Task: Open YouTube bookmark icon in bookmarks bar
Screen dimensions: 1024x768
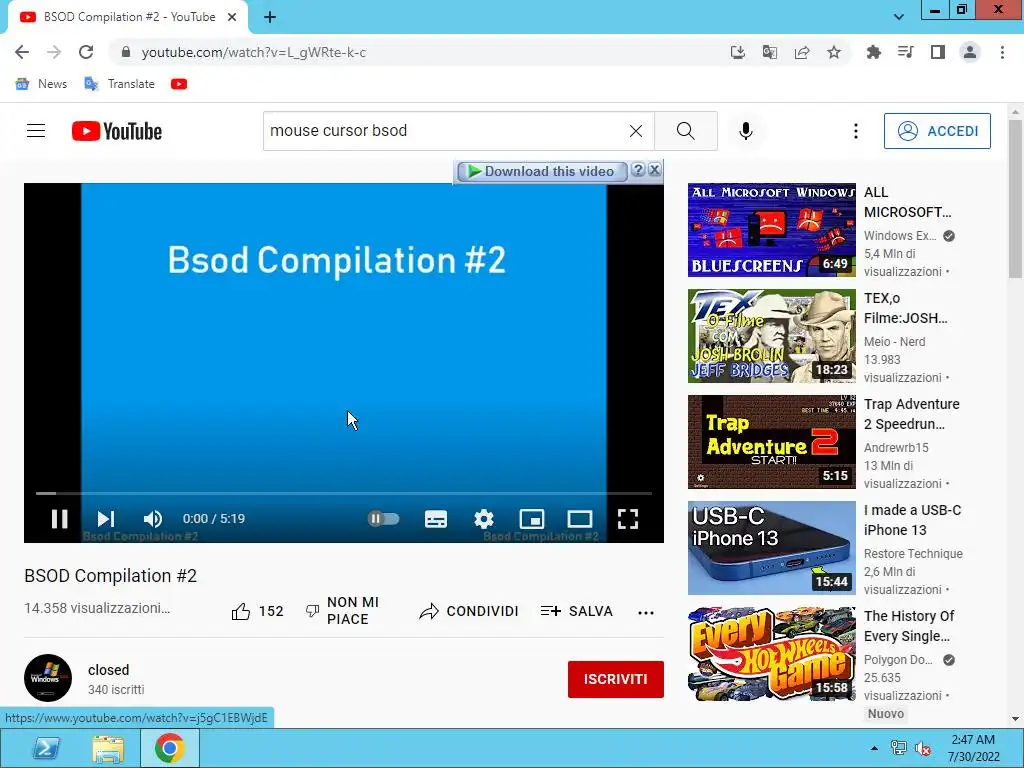Action: click(x=179, y=84)
